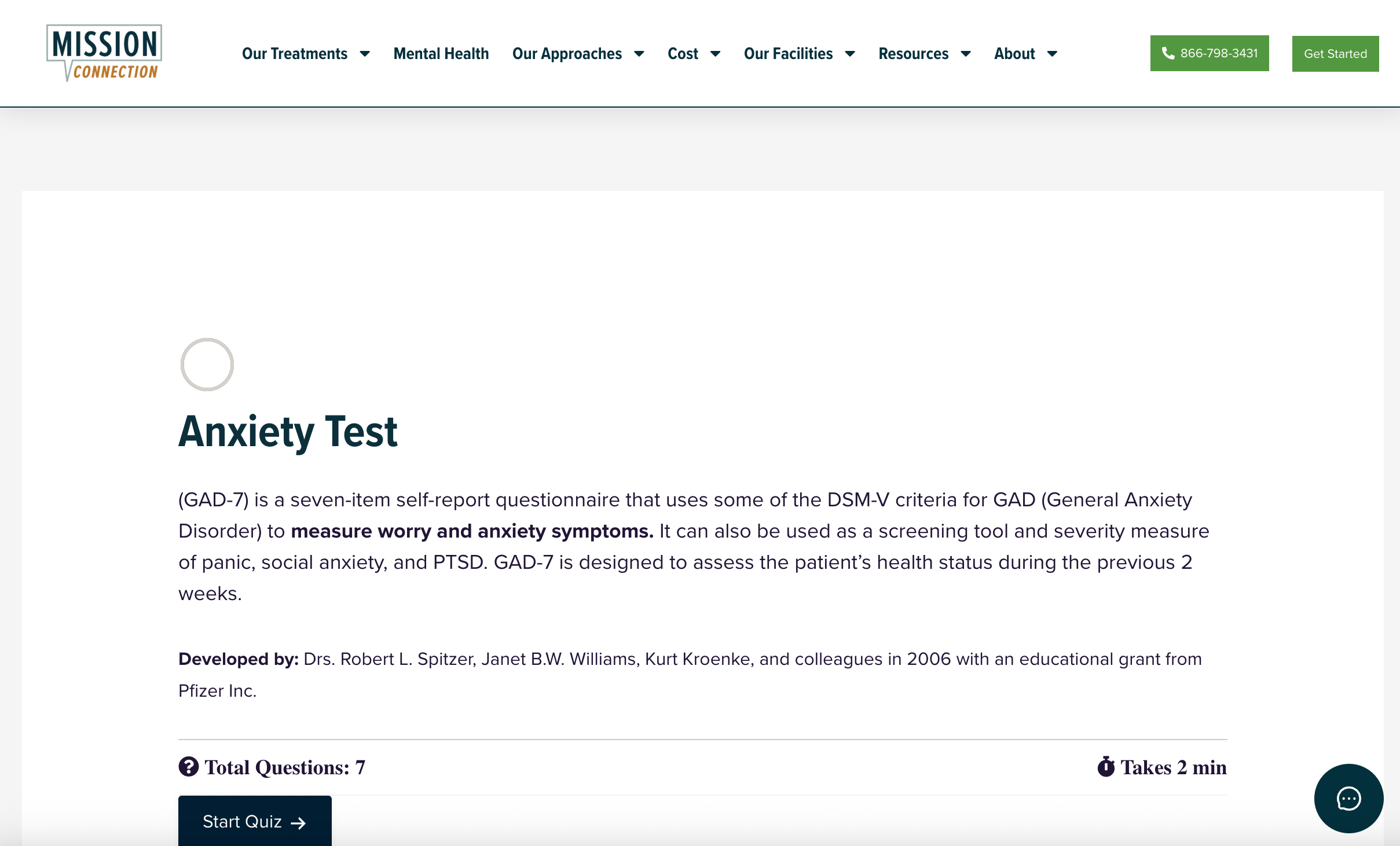Click the stopwatch icon near Takes 2 min
1400x846 pixels.
tap(1106, 767)
